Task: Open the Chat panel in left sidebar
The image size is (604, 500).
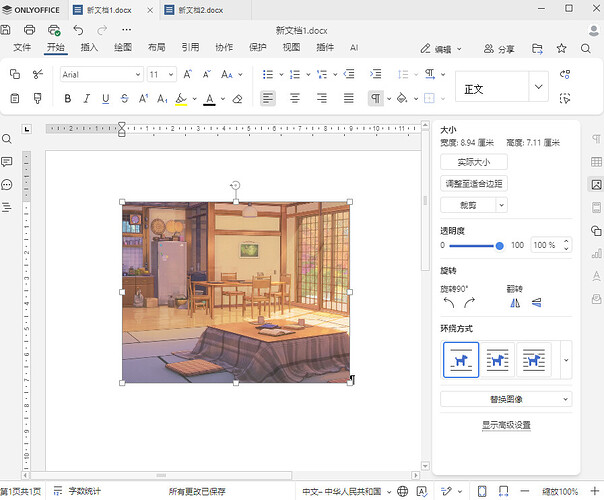Action: [7, 185]
